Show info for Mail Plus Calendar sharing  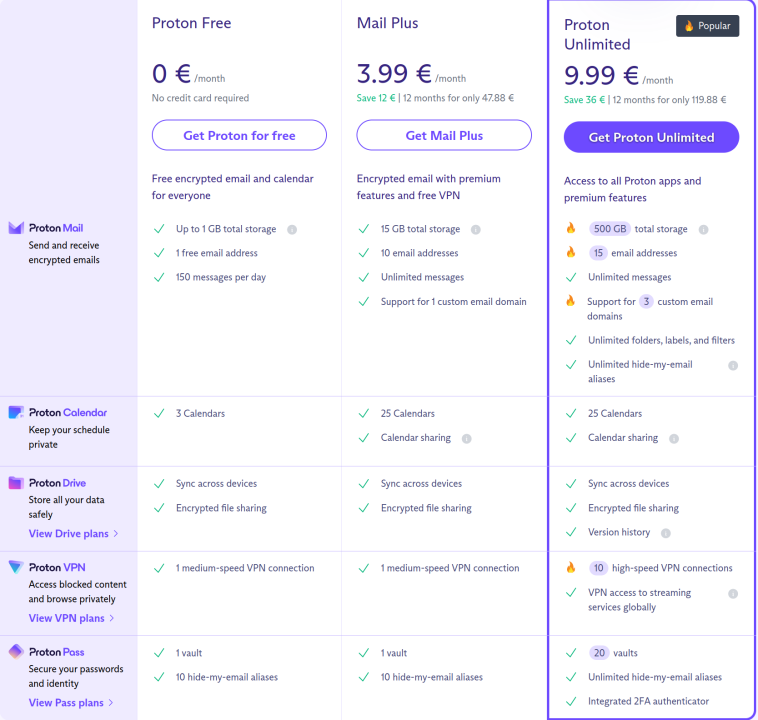(x=467, y=438)
